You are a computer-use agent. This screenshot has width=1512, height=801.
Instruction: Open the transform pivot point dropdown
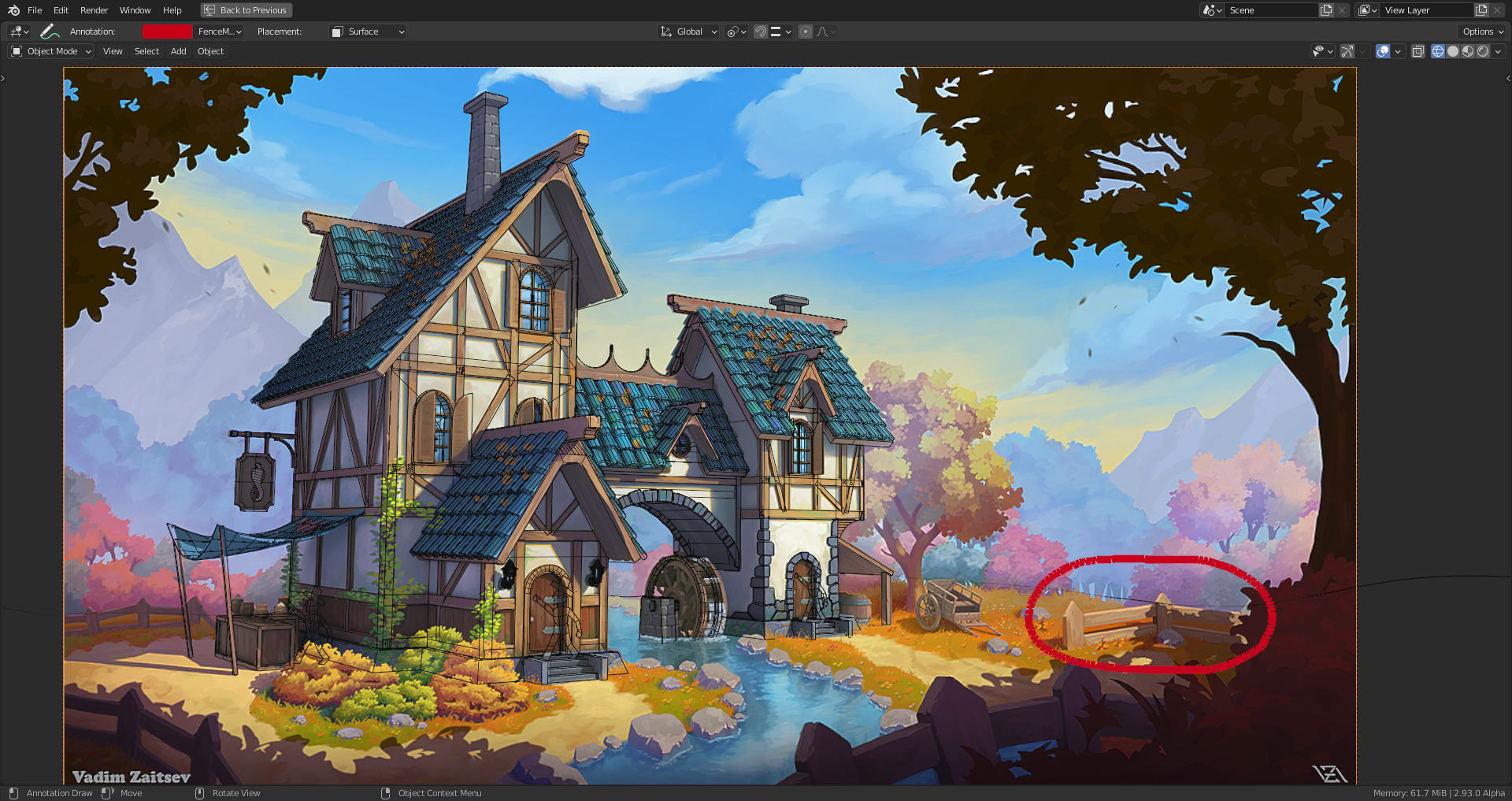click(x=736, y=32)
